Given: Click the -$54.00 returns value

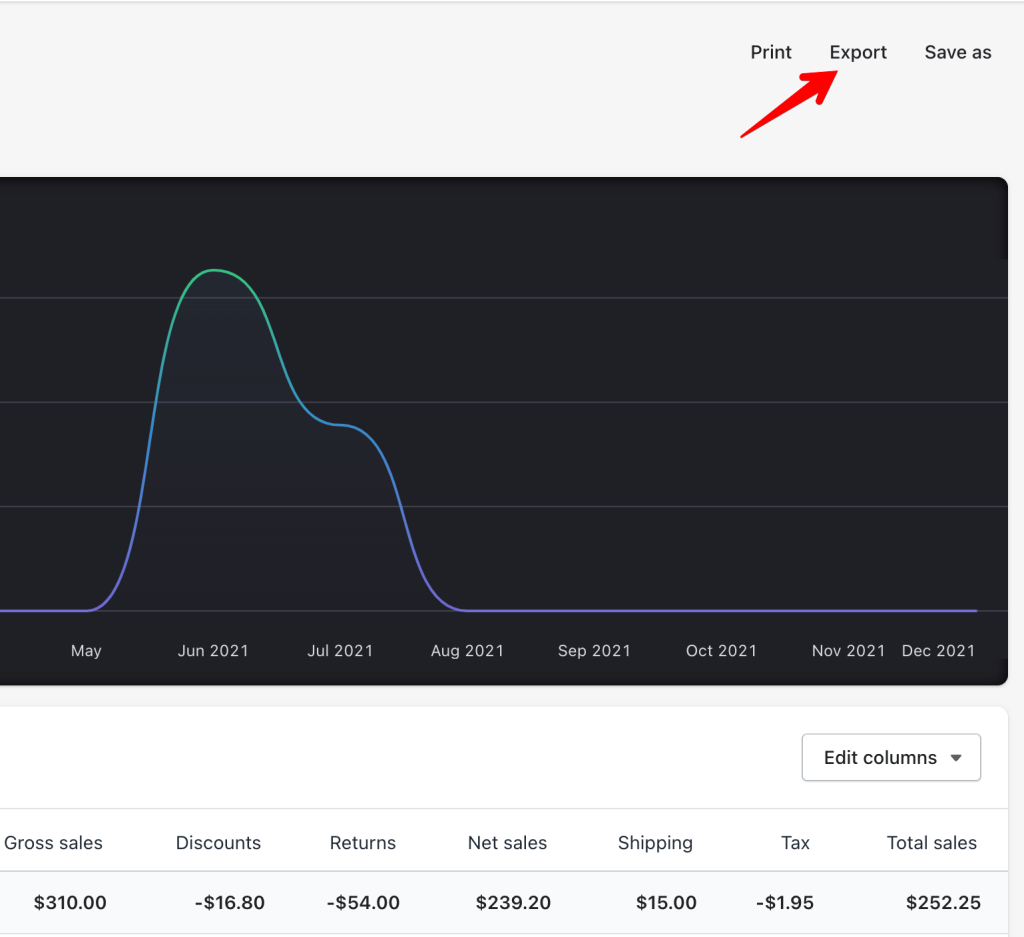Looking at the screenshot, I should 362,902.
